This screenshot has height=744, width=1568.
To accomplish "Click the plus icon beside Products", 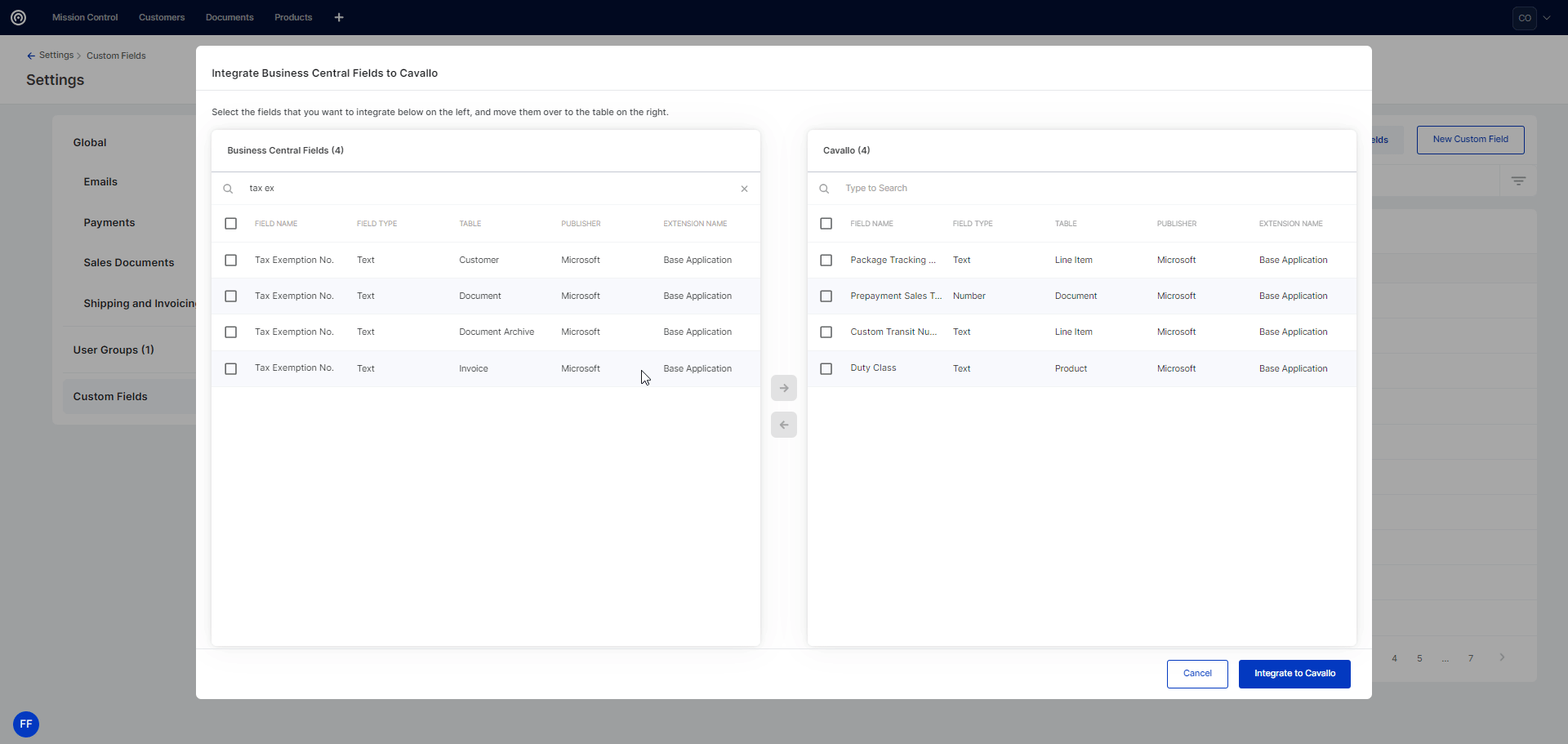I will coord(339,17).
